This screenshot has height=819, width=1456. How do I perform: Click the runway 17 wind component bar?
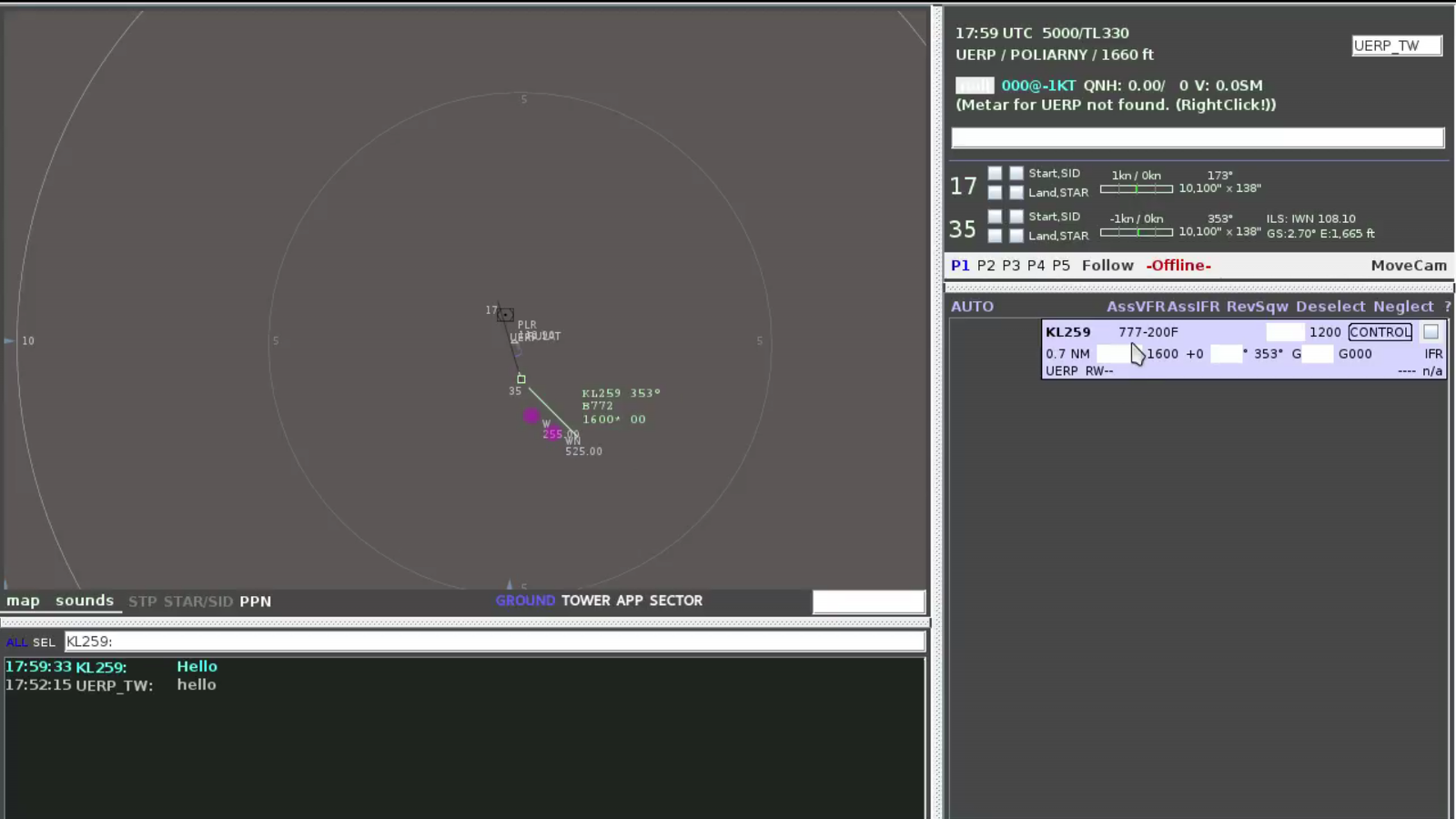[x=1136, y=188]
